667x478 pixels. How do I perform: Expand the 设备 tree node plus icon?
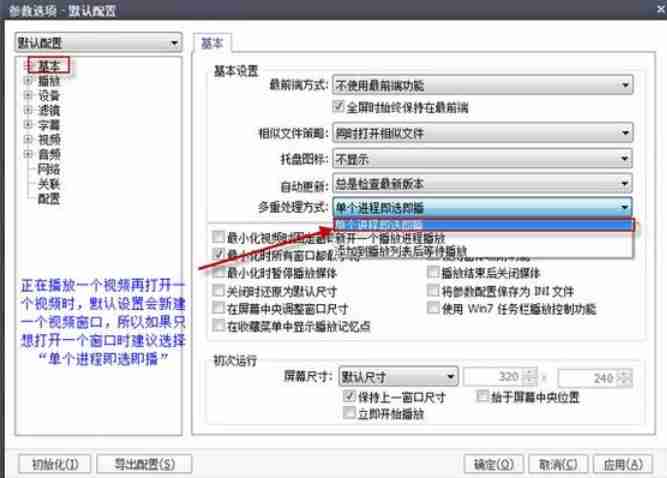[28, 95]
